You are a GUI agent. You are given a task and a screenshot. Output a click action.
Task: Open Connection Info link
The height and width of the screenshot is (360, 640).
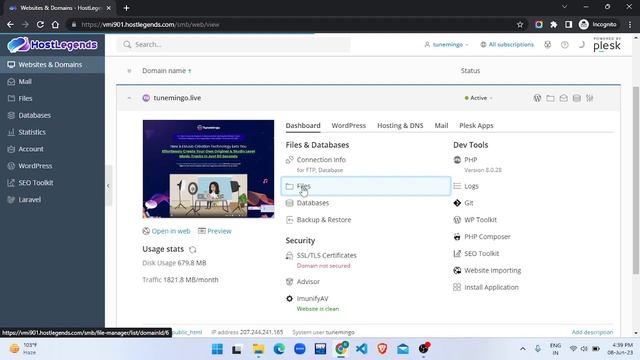pos(321,160)
